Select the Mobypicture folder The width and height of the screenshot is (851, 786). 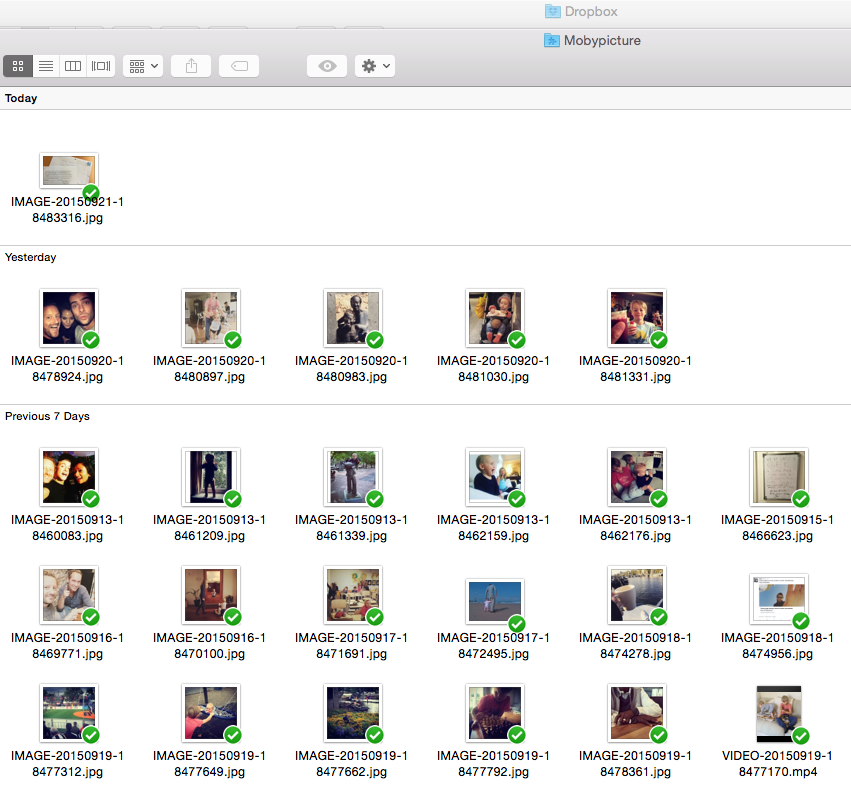tap(592, 40)
